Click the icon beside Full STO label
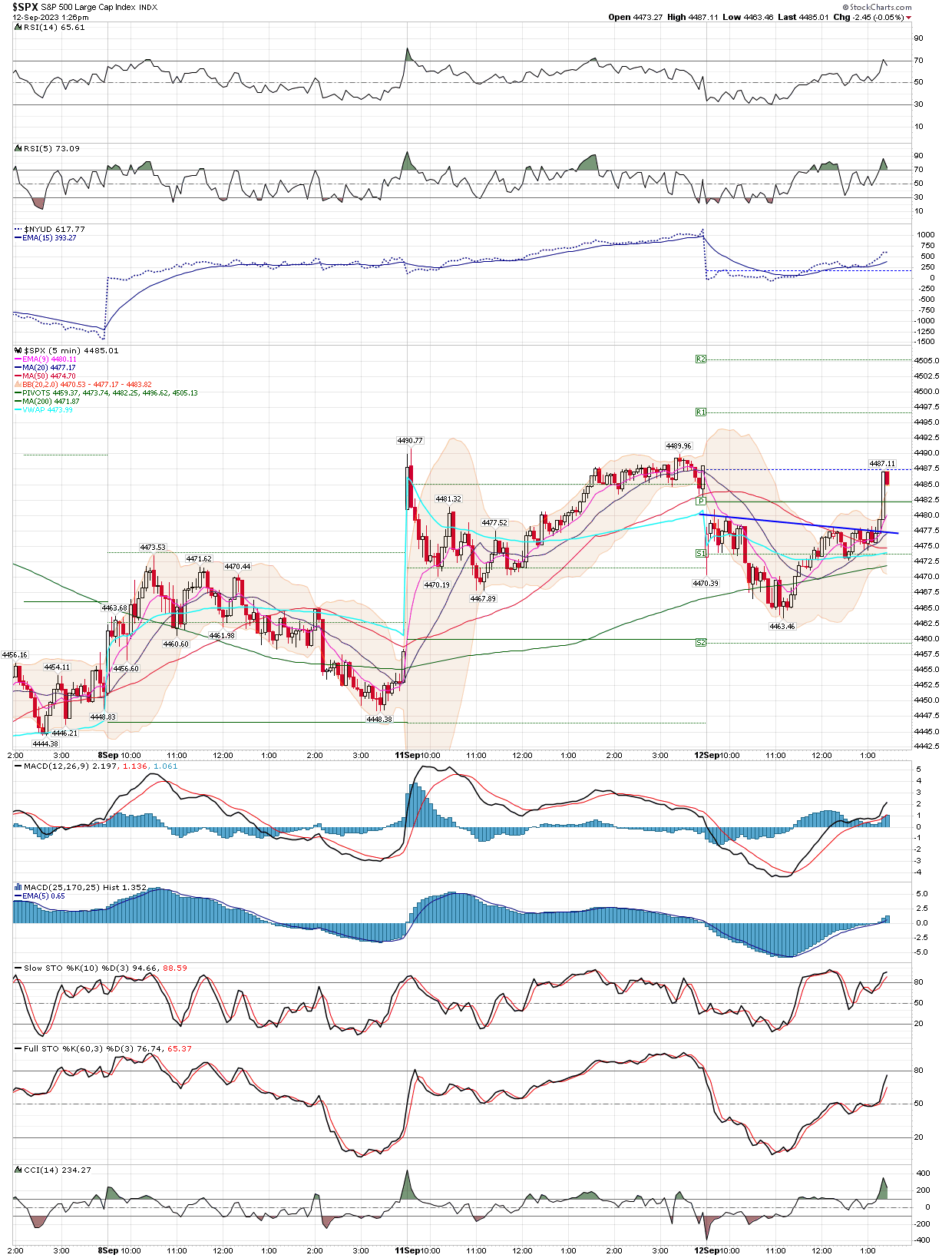 pos(18,1049)
